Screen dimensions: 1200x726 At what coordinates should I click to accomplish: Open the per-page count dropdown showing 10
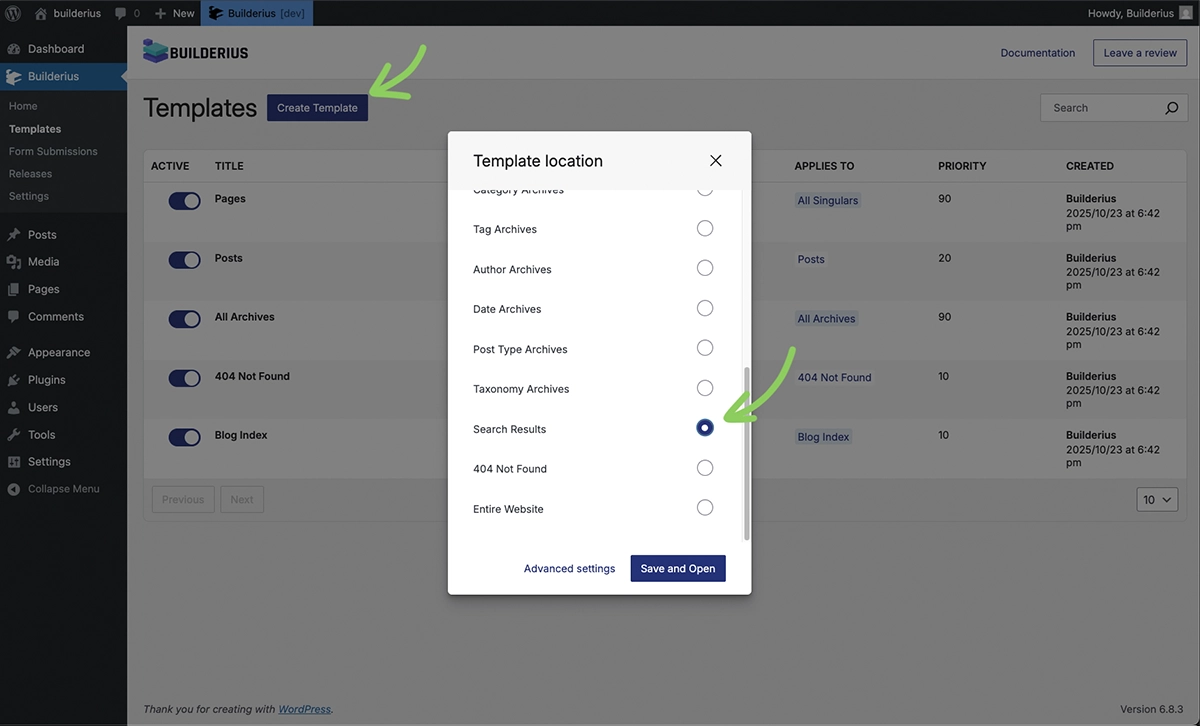coord(1157,499)
